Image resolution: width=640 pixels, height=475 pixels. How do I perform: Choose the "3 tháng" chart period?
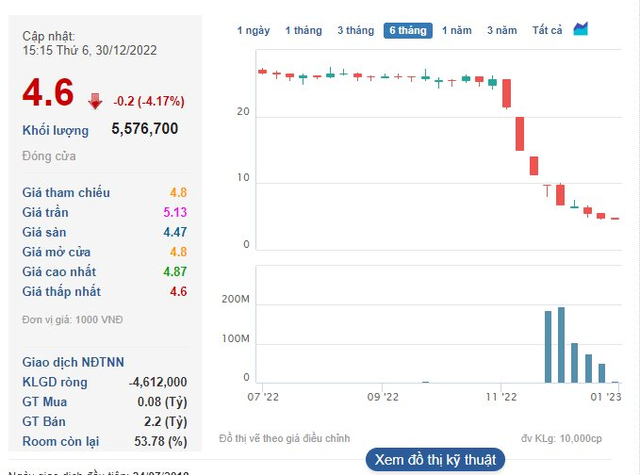click(355, 30)
